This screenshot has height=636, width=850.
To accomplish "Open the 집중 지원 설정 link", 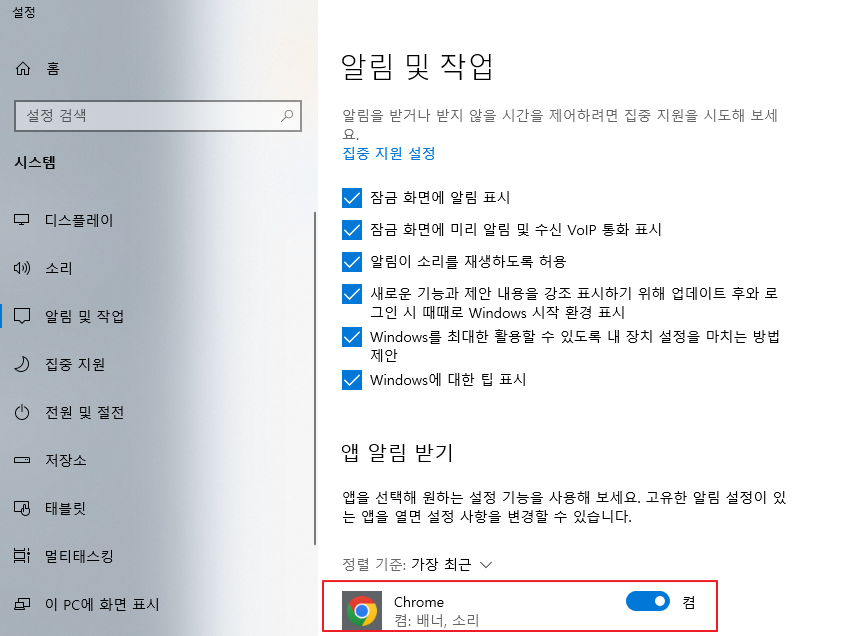I will 389,153.
